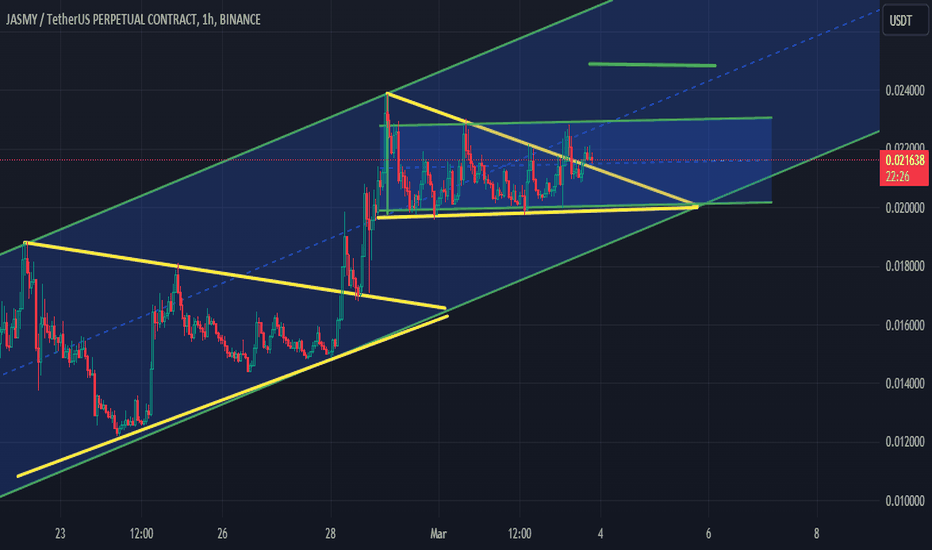Click the 0.014000 price axis label
932x550 pixels.
[x=905, y=384]
